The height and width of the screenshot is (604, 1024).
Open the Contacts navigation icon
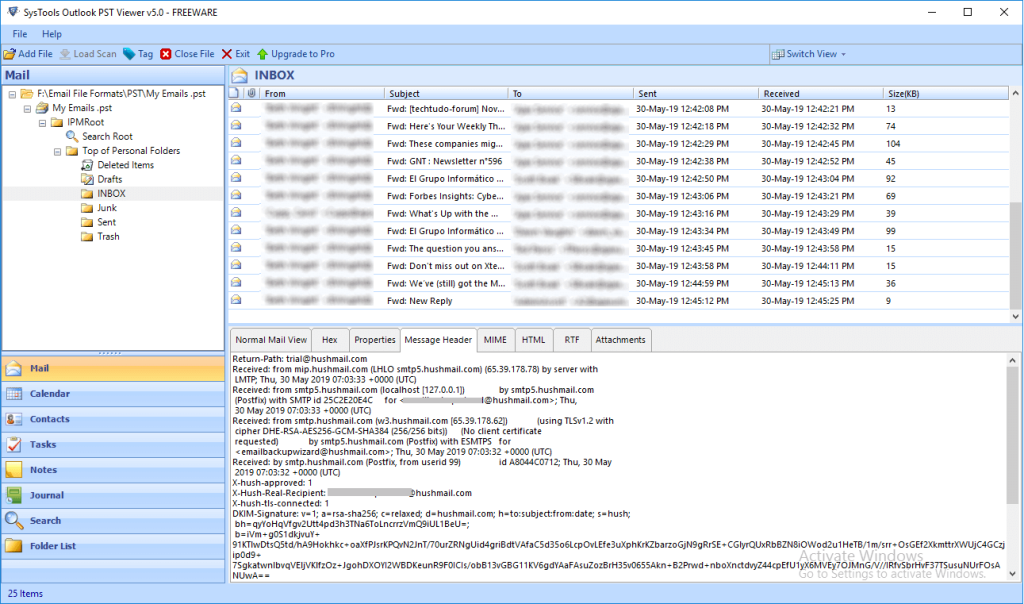coord(14,420)
